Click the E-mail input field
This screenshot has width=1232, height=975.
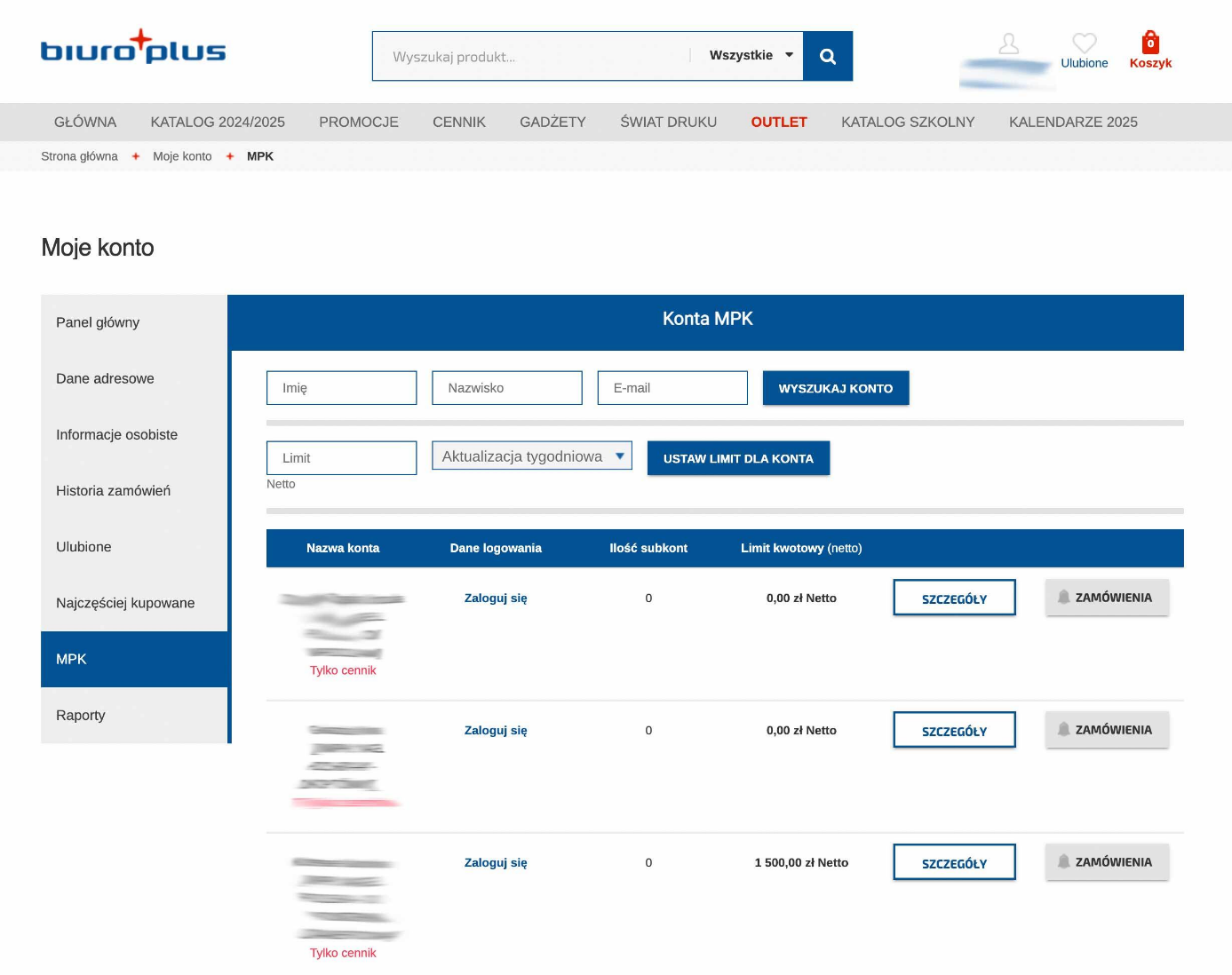672,388
